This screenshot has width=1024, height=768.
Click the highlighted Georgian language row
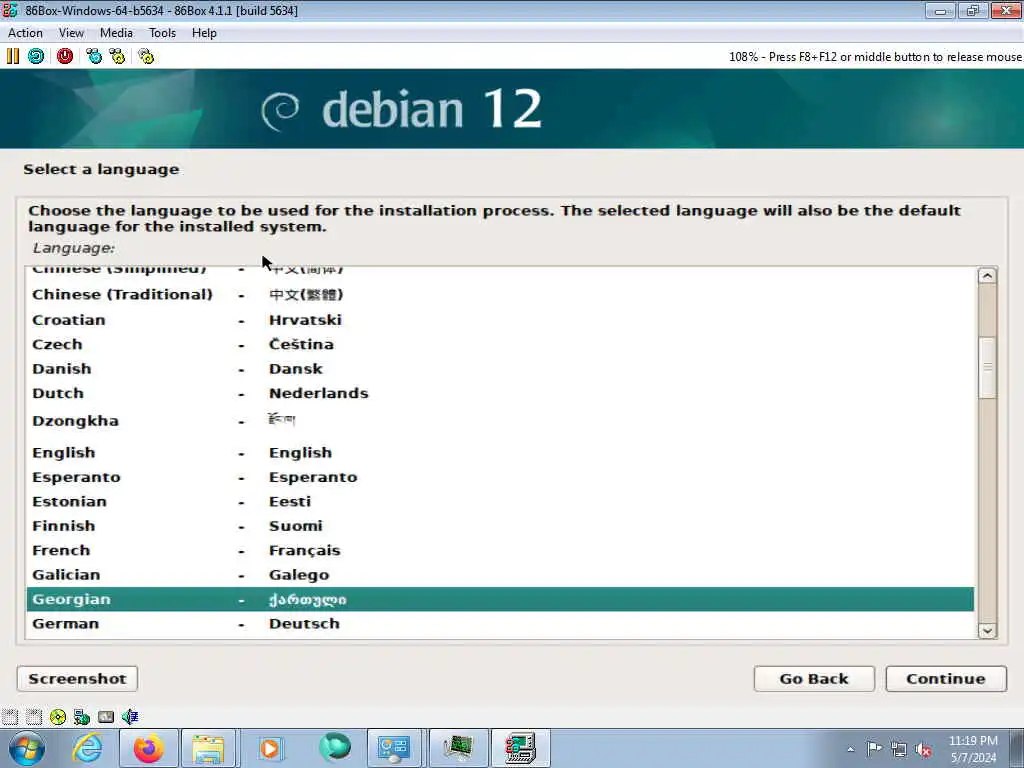click(500, 600)
